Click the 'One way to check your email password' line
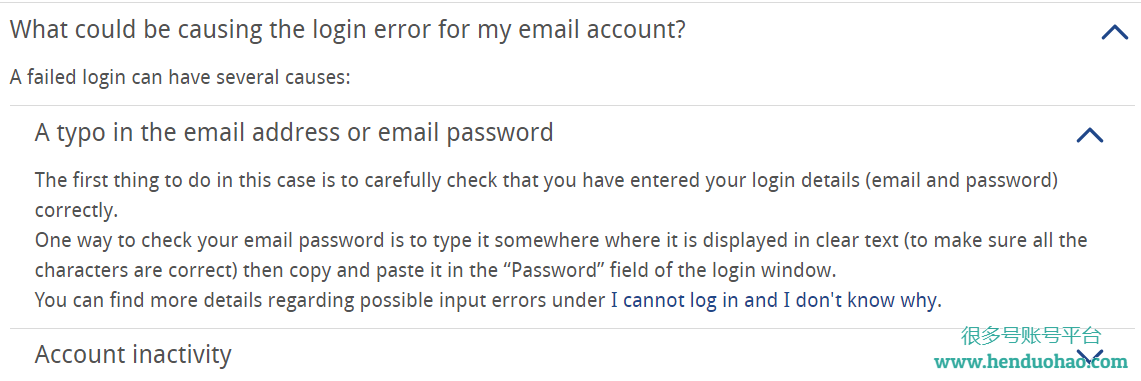 (x=561, y=240)
